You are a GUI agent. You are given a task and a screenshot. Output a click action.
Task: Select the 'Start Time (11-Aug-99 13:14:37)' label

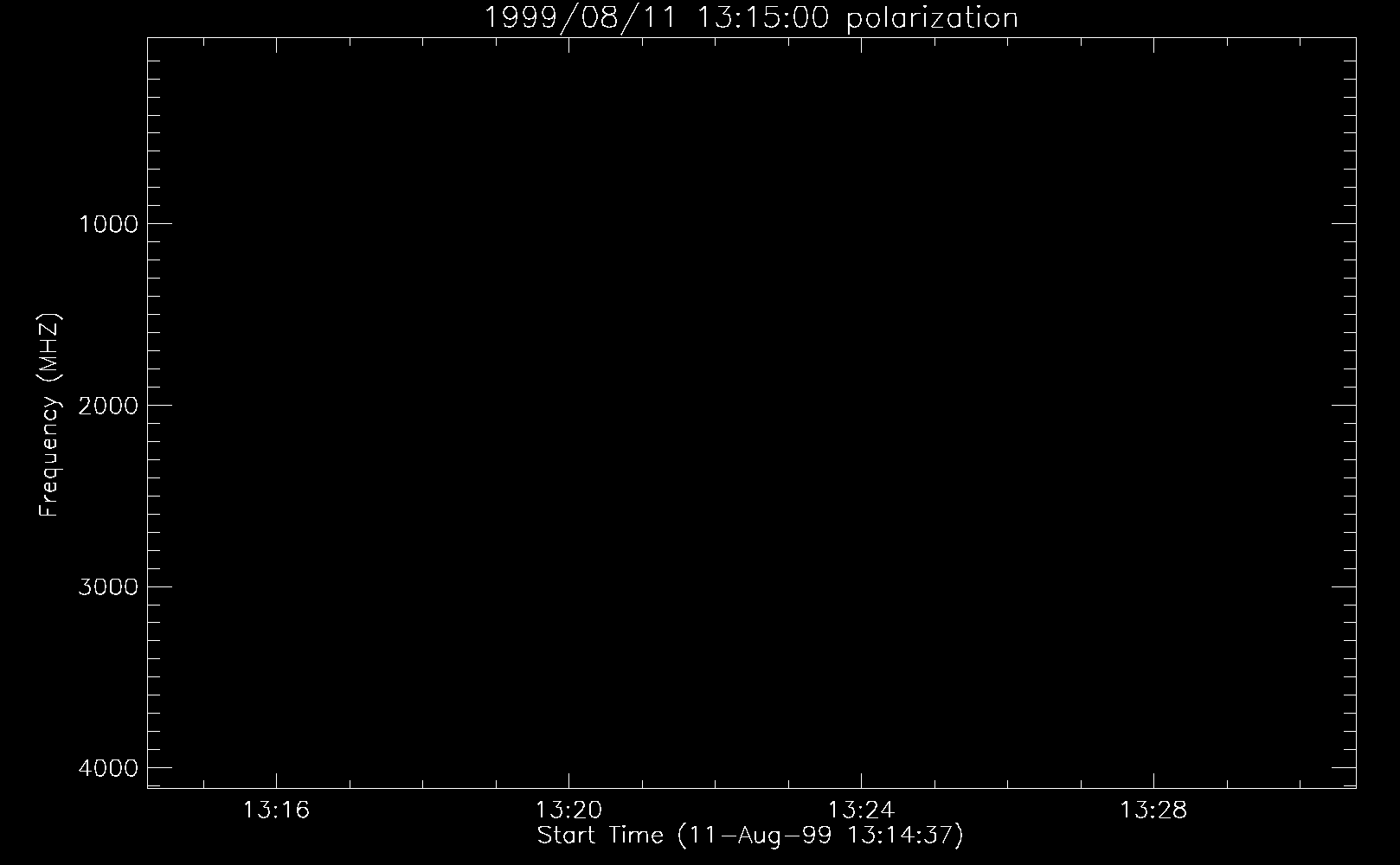click(750, 836)
